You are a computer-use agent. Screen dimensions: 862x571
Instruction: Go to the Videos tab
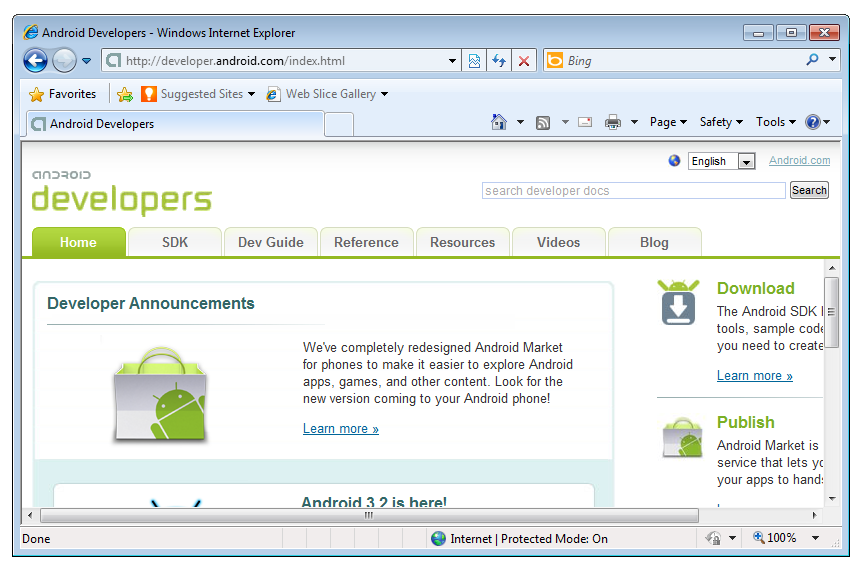coord(558,242)
